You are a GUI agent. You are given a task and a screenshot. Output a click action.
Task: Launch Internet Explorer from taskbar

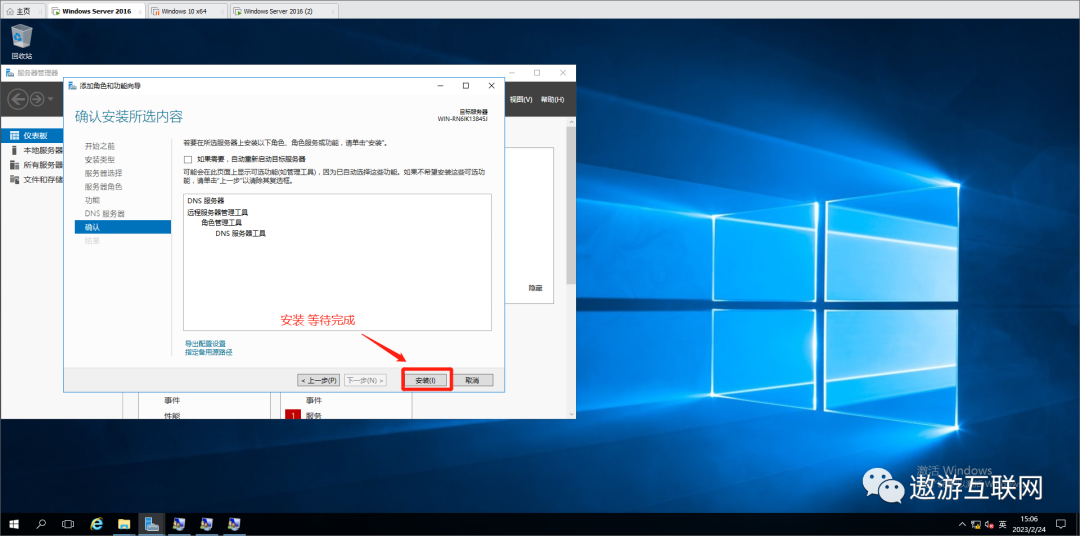coord(96,524)
